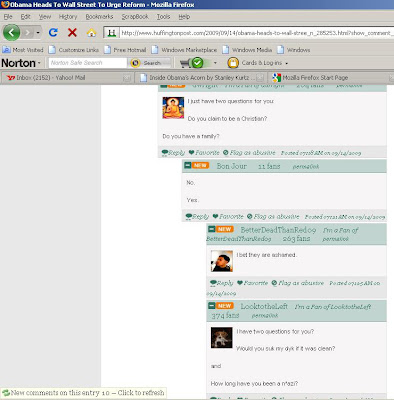Screen dimensions: 394x400
Task: Click the Norton shopping cart safety icon
Action: click(x=192, y=63)
